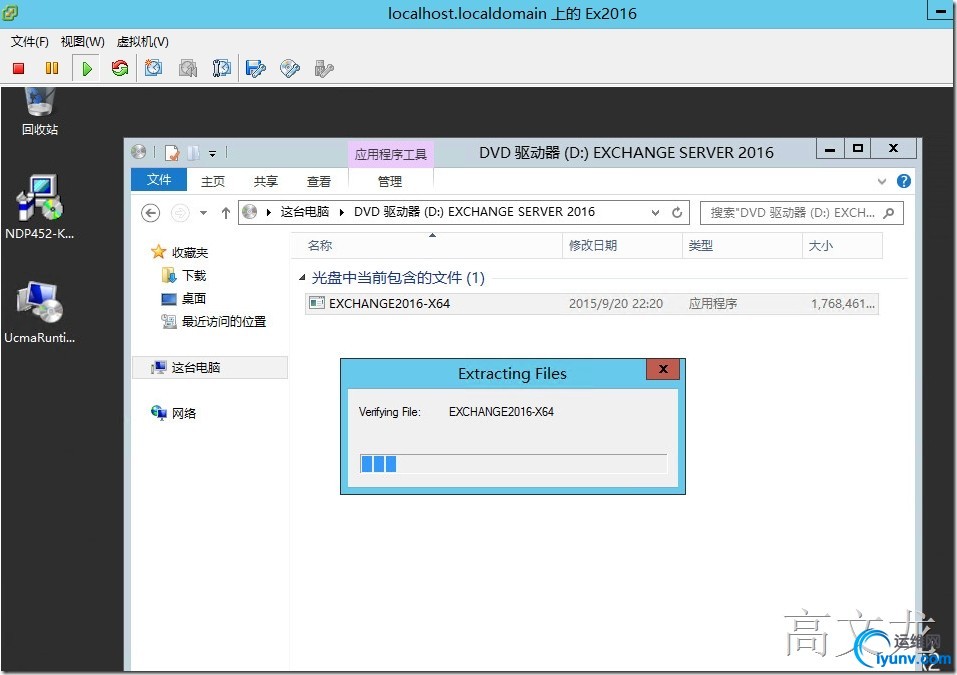Expand the arrow before 这台电脑 in address bar

[269, 212]
